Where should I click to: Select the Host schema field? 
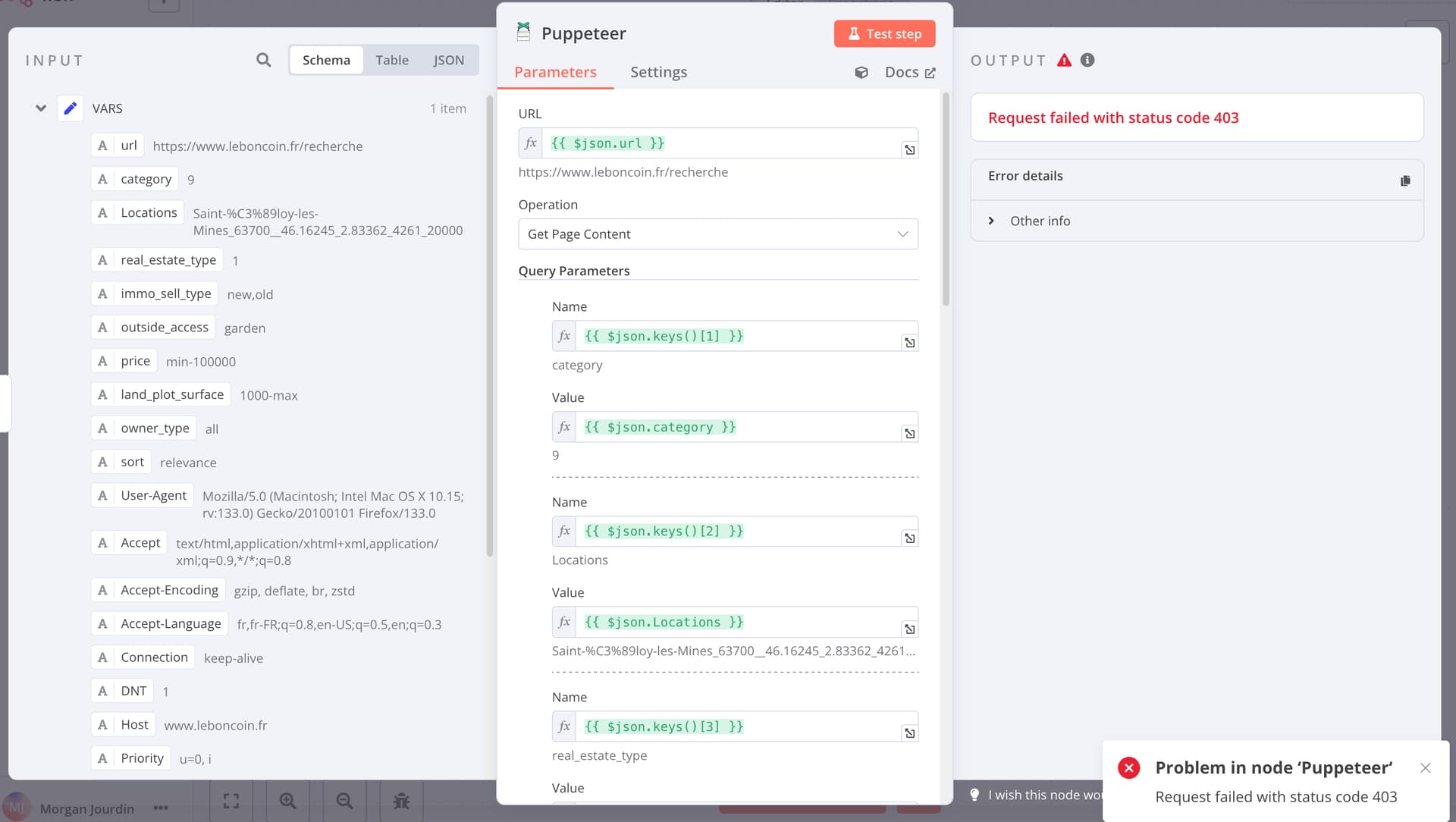coord(123,725)
